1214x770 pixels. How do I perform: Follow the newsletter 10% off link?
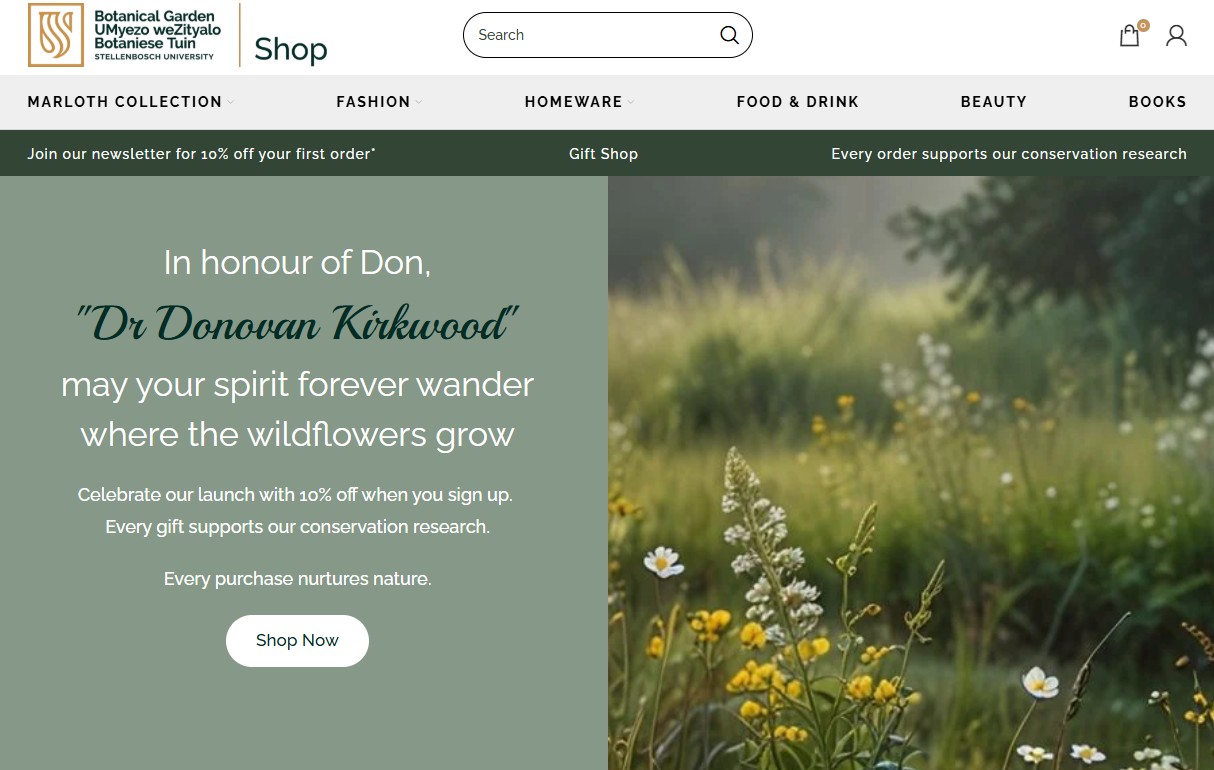(x=201, y=154)
